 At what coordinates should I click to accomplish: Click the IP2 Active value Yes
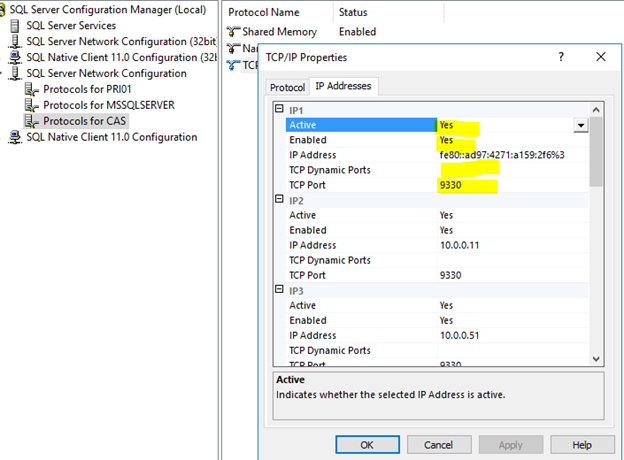[x=446, y=215]
